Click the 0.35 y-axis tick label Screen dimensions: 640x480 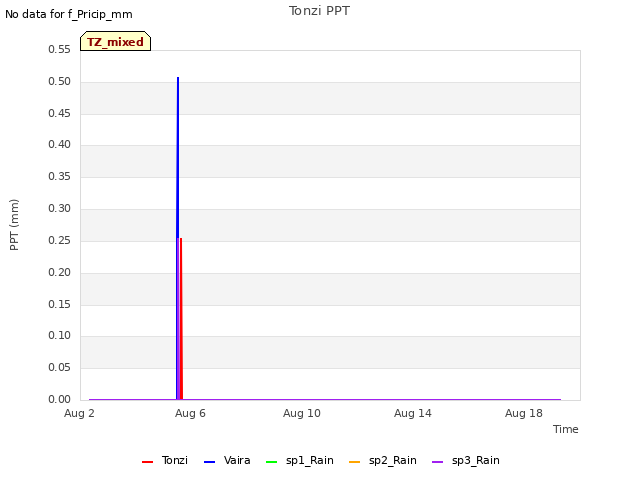(60, 176)
